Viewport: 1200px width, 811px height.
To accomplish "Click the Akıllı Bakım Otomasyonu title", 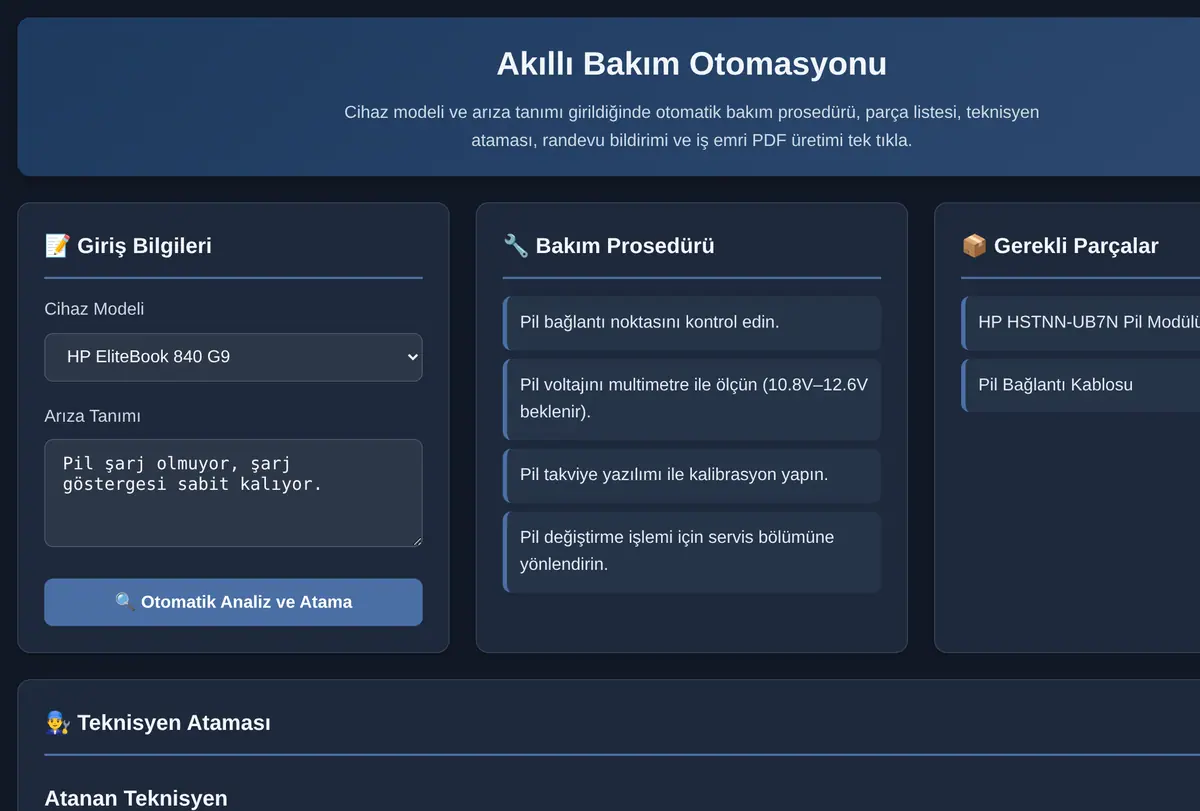I will tap(692, 64).
